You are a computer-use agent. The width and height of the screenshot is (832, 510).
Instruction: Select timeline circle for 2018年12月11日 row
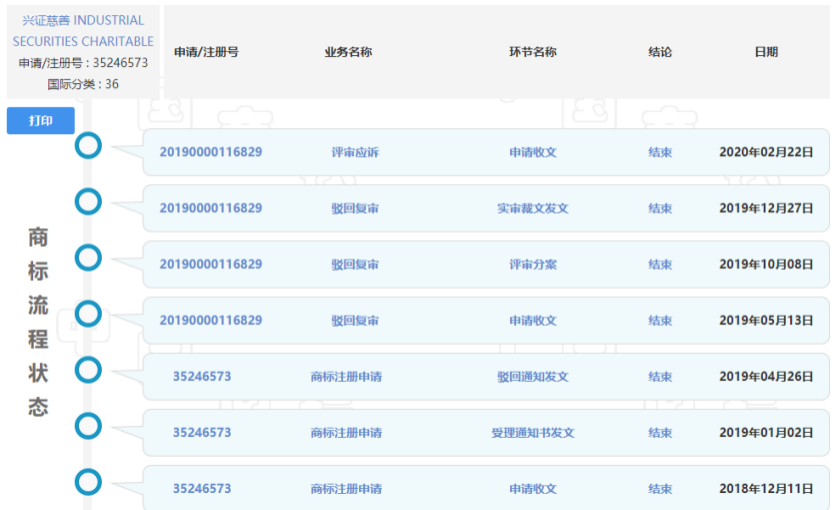88,482
